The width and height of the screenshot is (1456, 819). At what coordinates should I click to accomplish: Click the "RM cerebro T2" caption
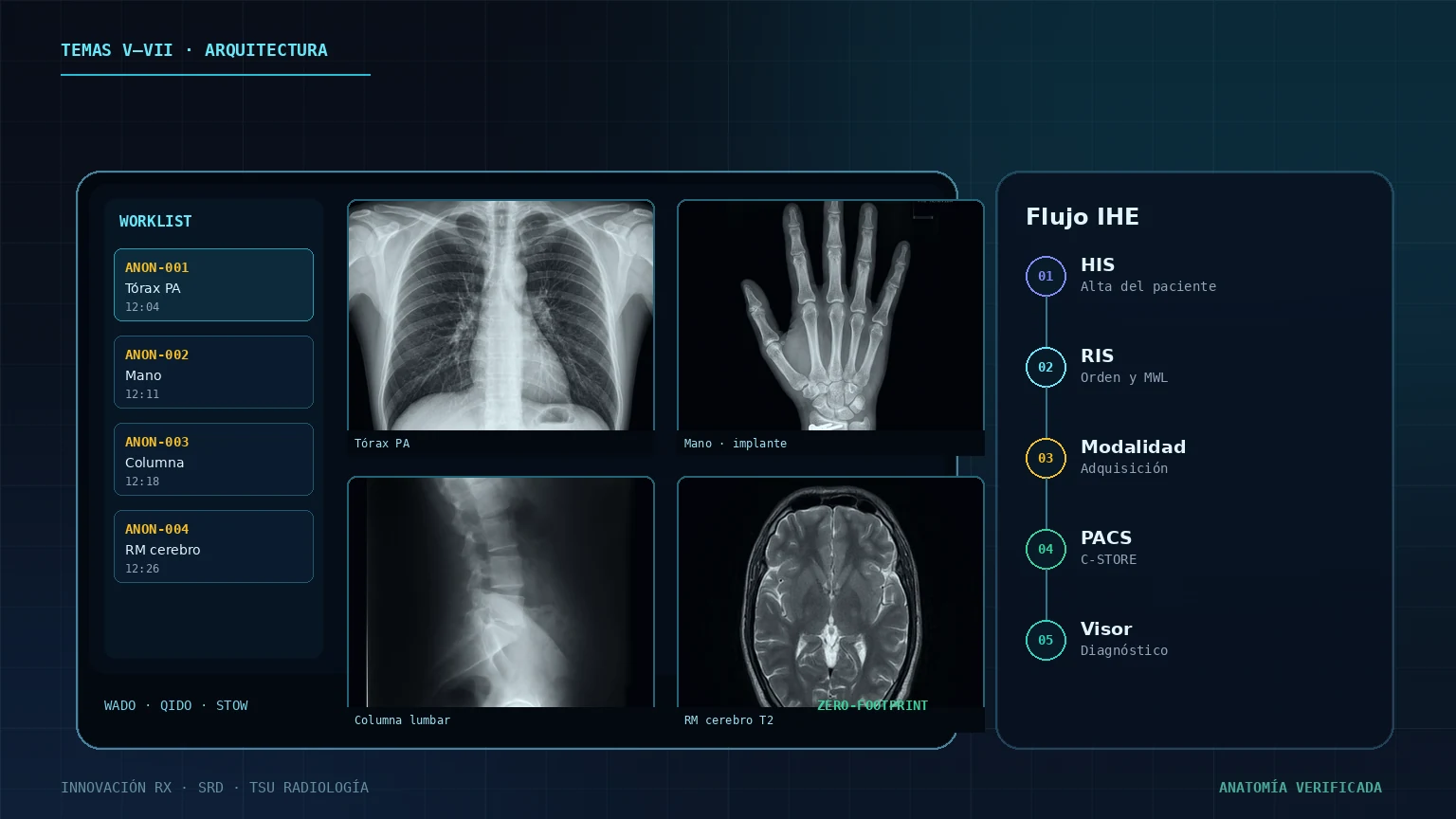coord(729,720)
